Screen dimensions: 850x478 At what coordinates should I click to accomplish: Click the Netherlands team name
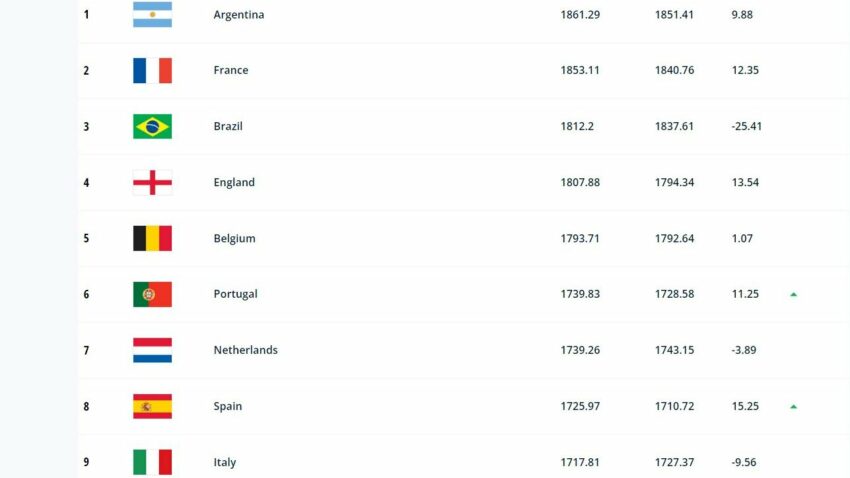[x=245, y=350]
